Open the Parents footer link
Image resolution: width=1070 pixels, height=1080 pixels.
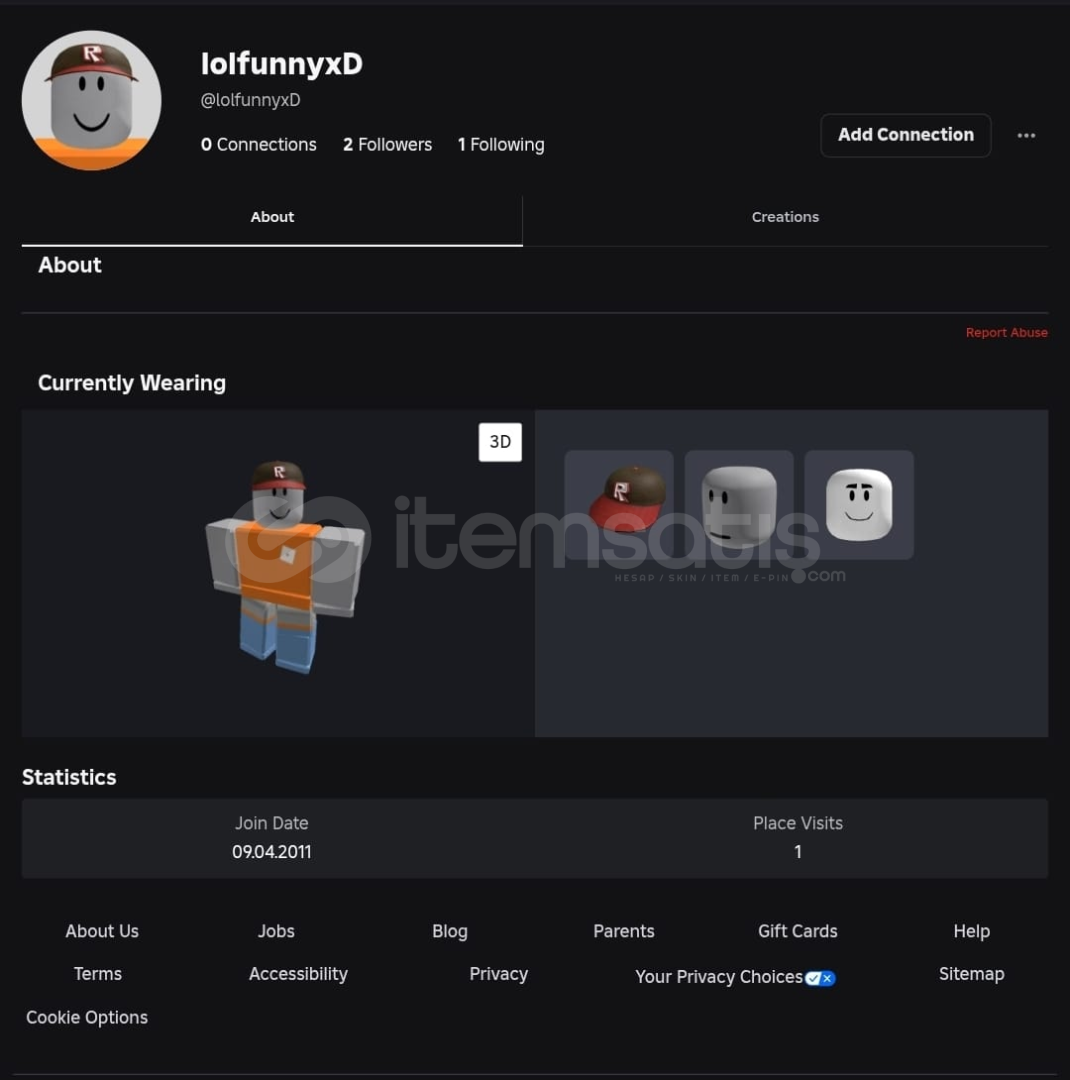[624, 931]
